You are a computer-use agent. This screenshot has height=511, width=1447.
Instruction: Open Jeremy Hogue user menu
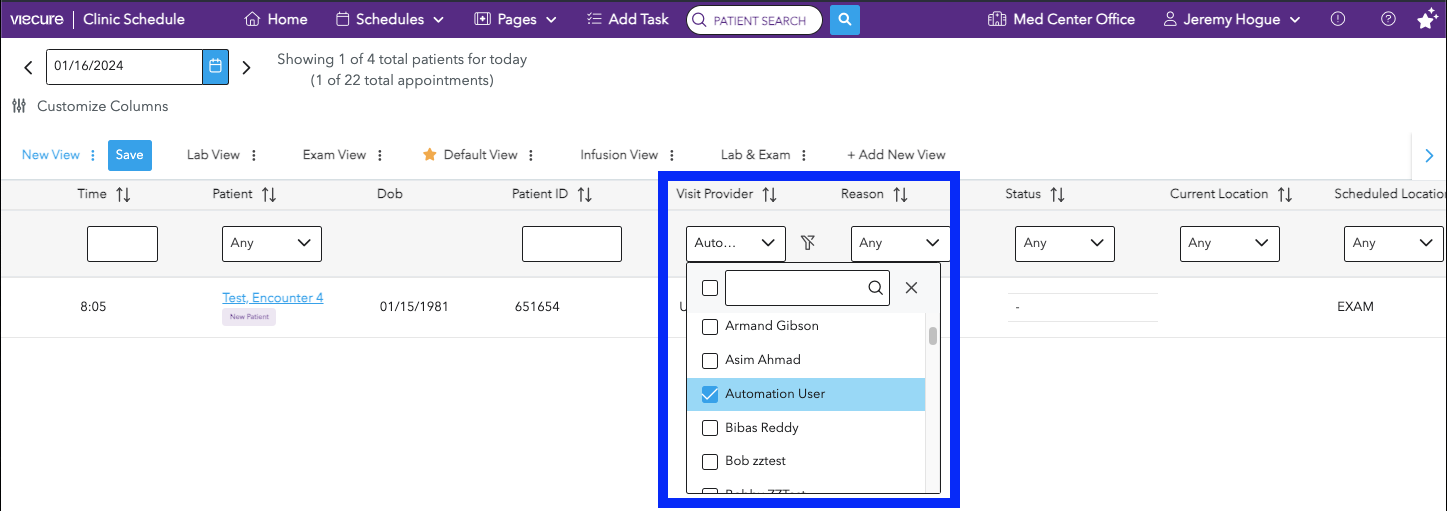(x=1232, y=19)
